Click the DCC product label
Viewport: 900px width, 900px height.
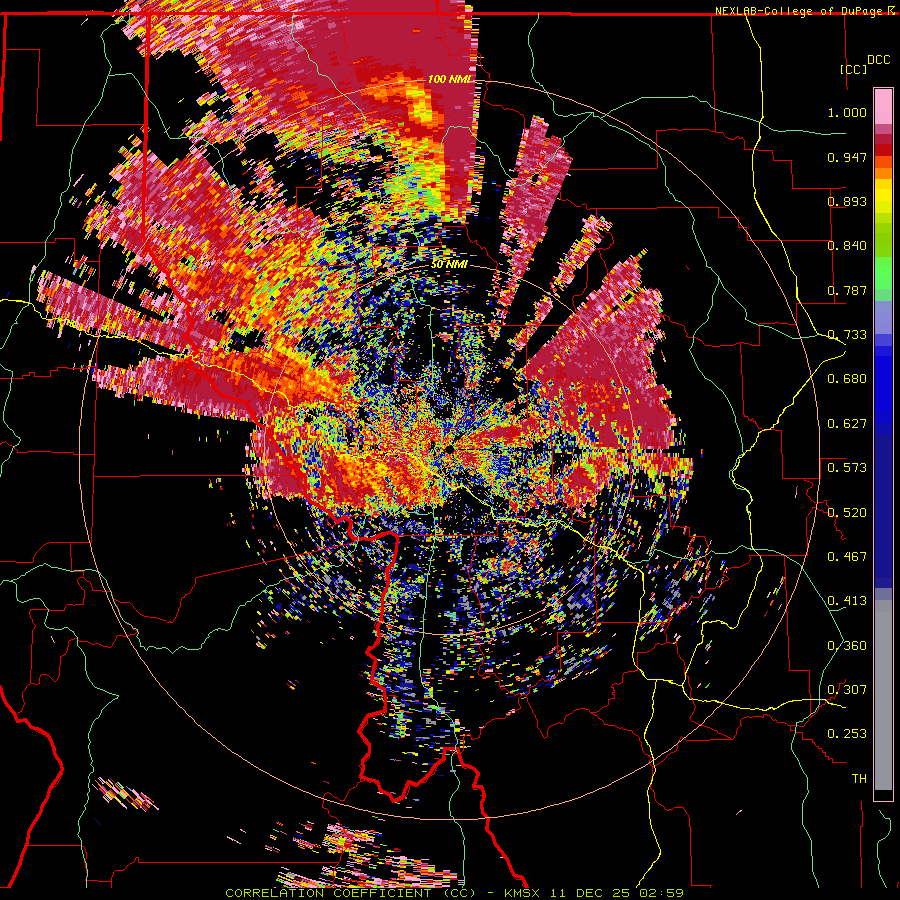pyautogui.click(x=878, y=60)
